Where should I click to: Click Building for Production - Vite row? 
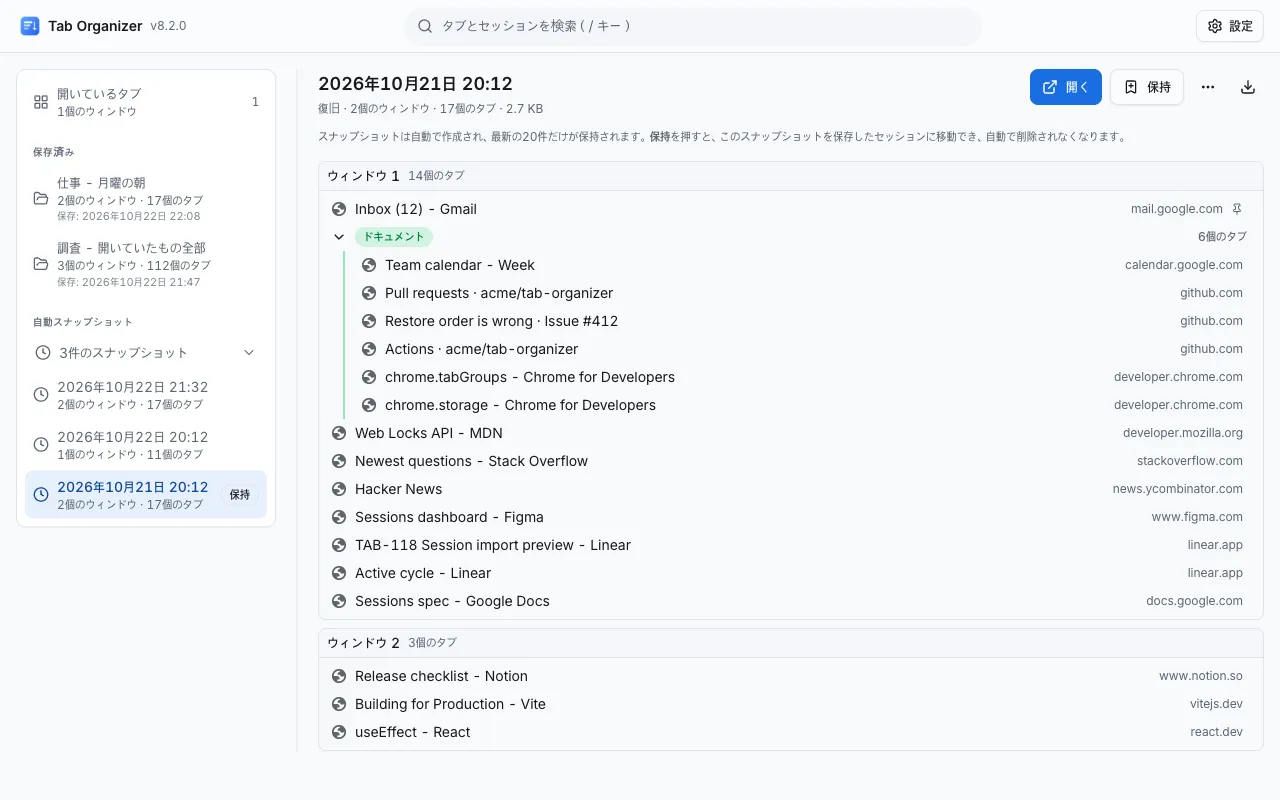coord(791,704)
